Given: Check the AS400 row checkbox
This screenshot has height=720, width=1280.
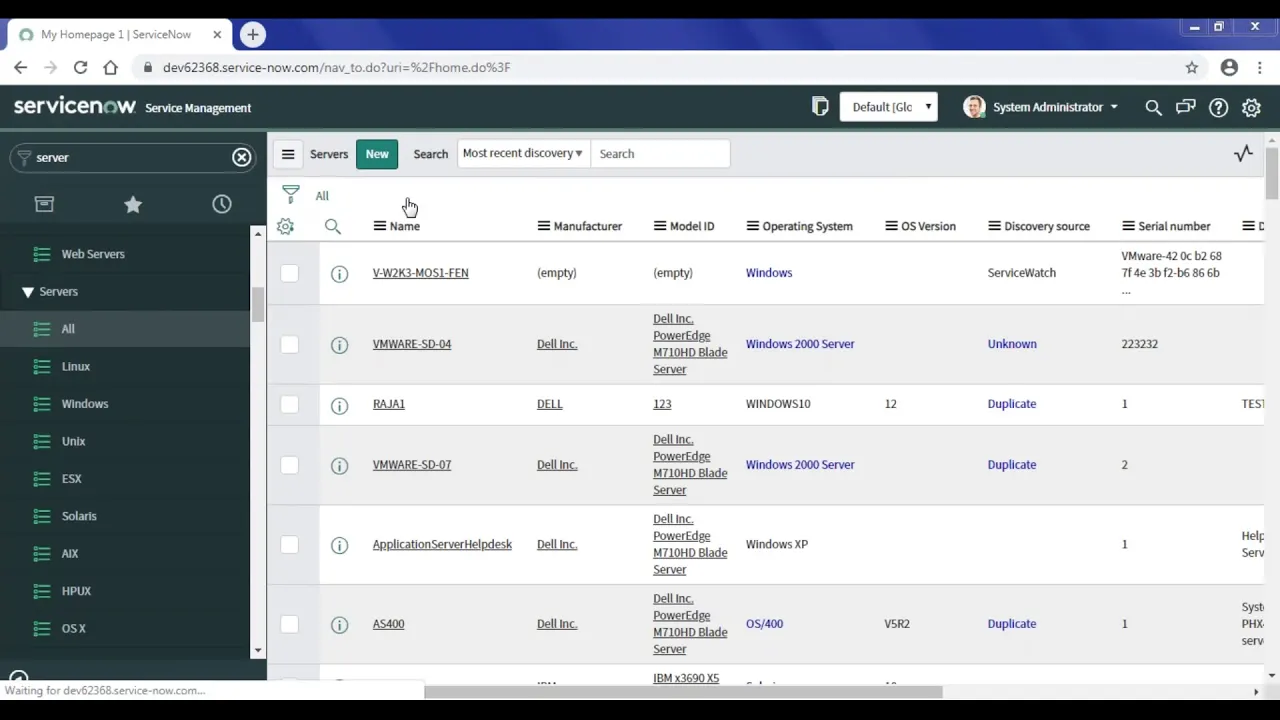Looking at the screenshot, I should (x=289, y=623).
